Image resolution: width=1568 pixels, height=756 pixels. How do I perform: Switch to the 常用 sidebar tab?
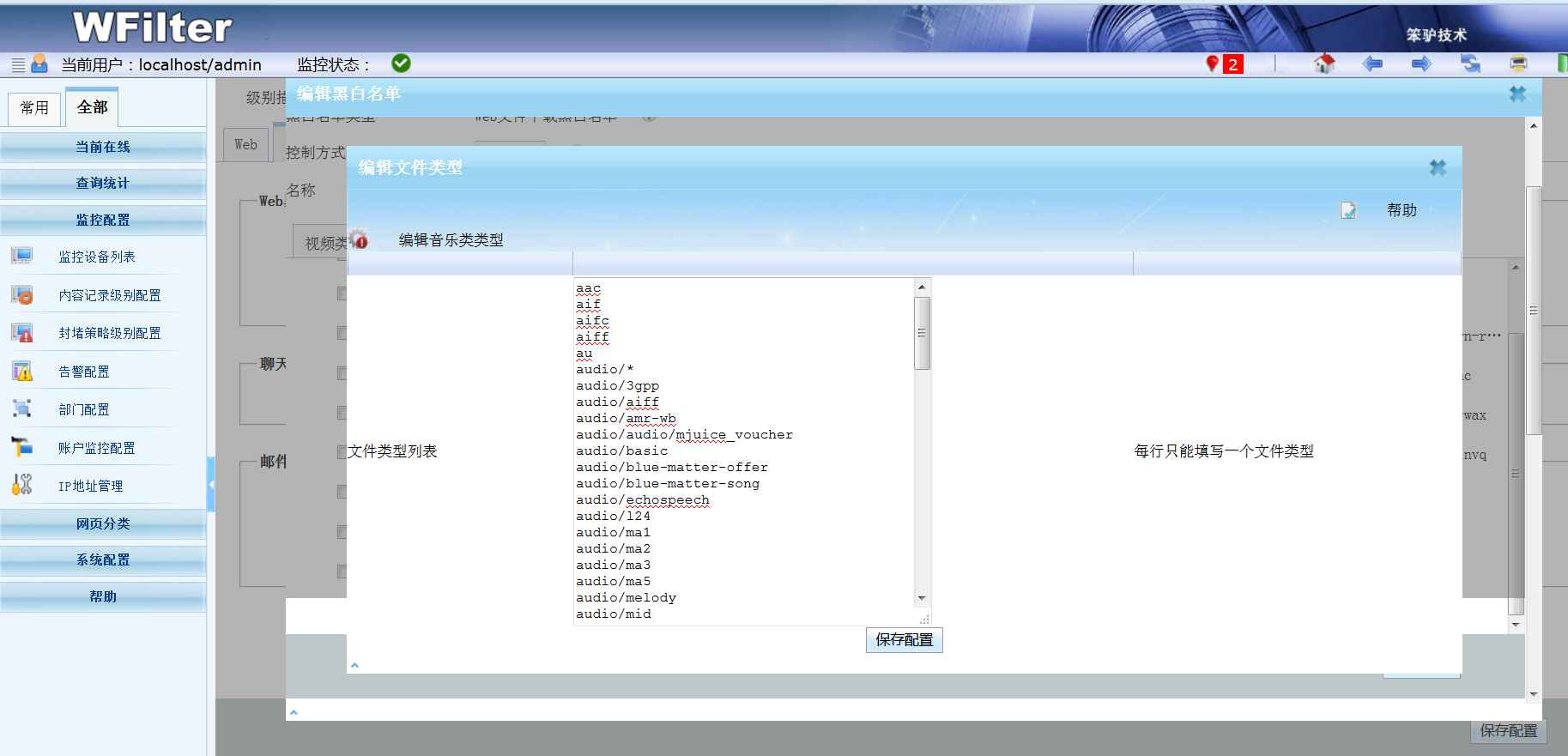pyautogui.click(x=34, y=108)
